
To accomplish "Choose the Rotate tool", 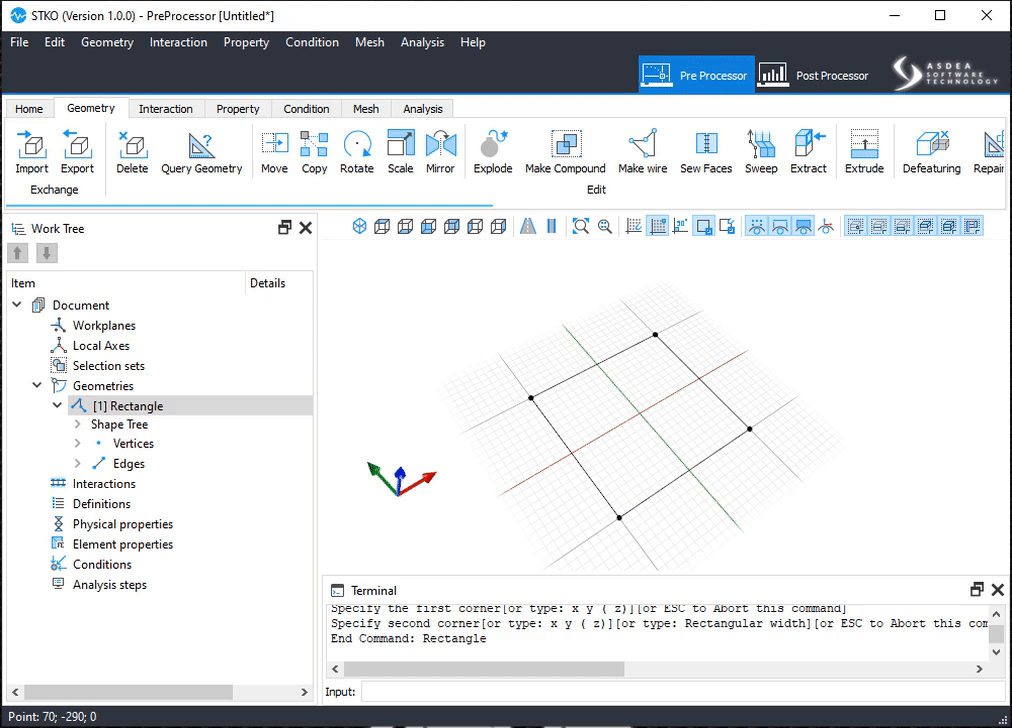I will point(357,152).
